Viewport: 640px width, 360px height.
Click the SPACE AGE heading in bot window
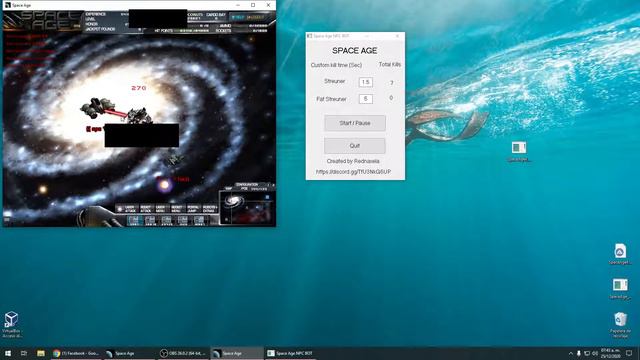pyautogui.click(x=354, y=51)
